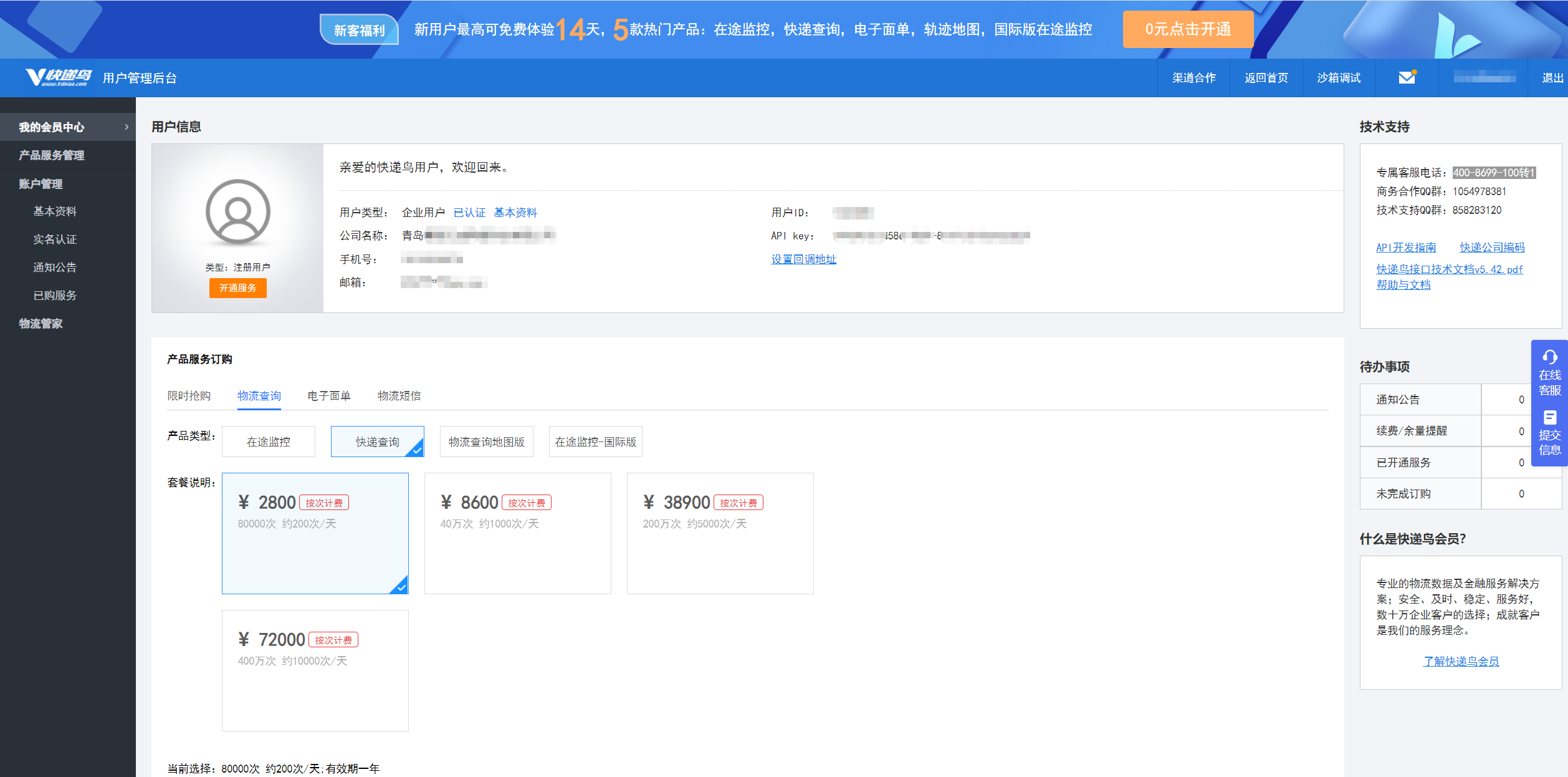The width and height of the screenshot is (1568, 777).
Task: Select the 在途监控 product type option
Action: point(268,442)
